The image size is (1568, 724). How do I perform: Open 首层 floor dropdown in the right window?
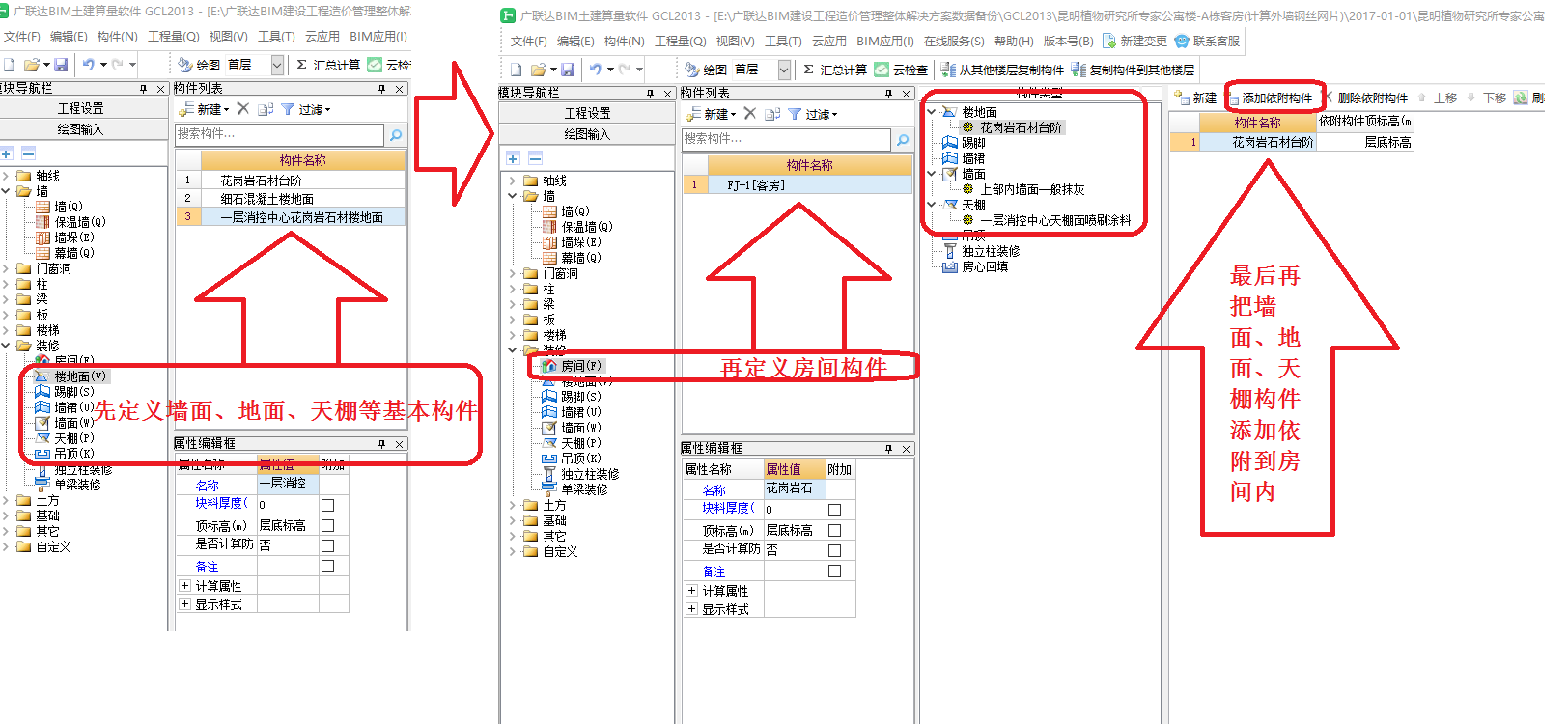point(784,70)
